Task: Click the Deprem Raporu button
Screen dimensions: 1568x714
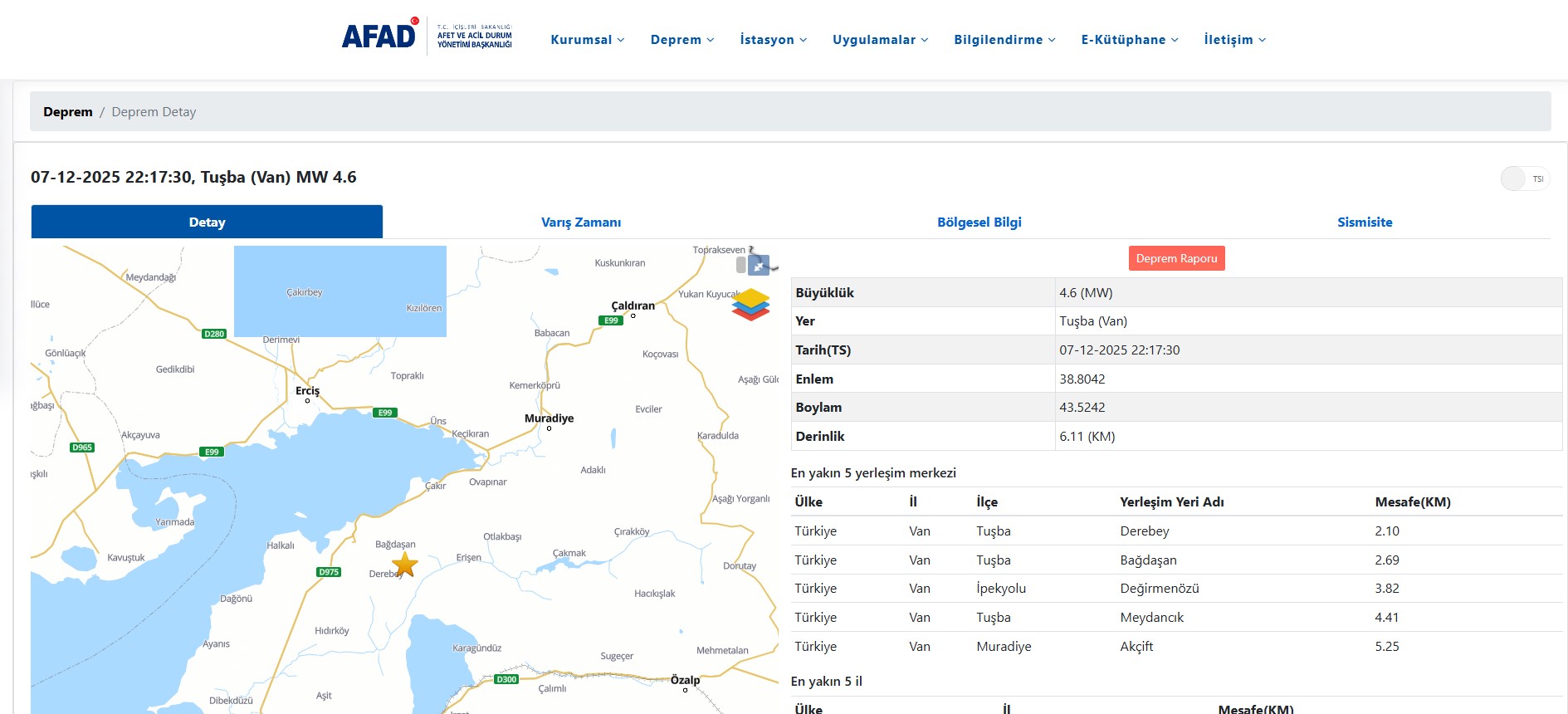Action: (x=1176, y=258)
